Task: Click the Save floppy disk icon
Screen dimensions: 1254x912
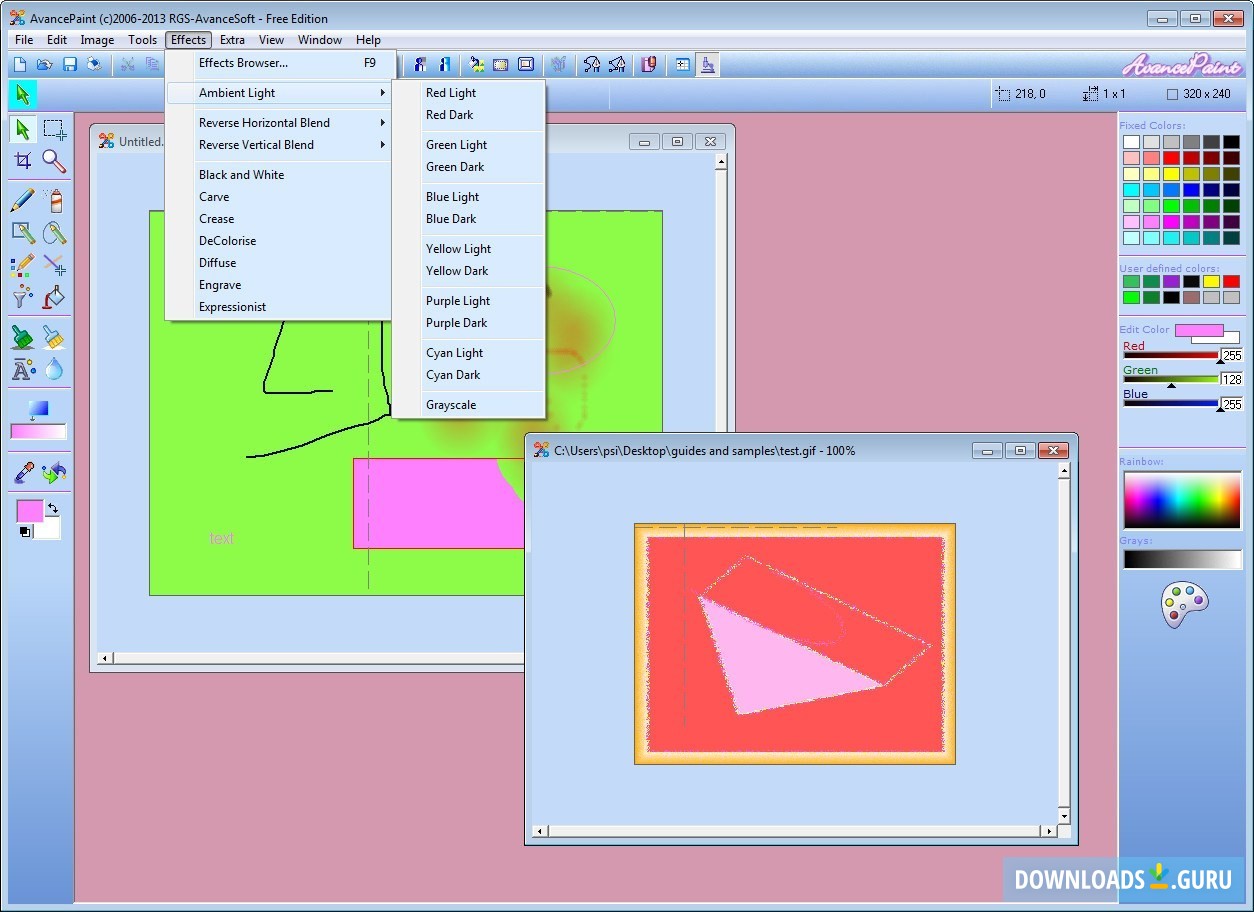Action: [x=70, y=65]
